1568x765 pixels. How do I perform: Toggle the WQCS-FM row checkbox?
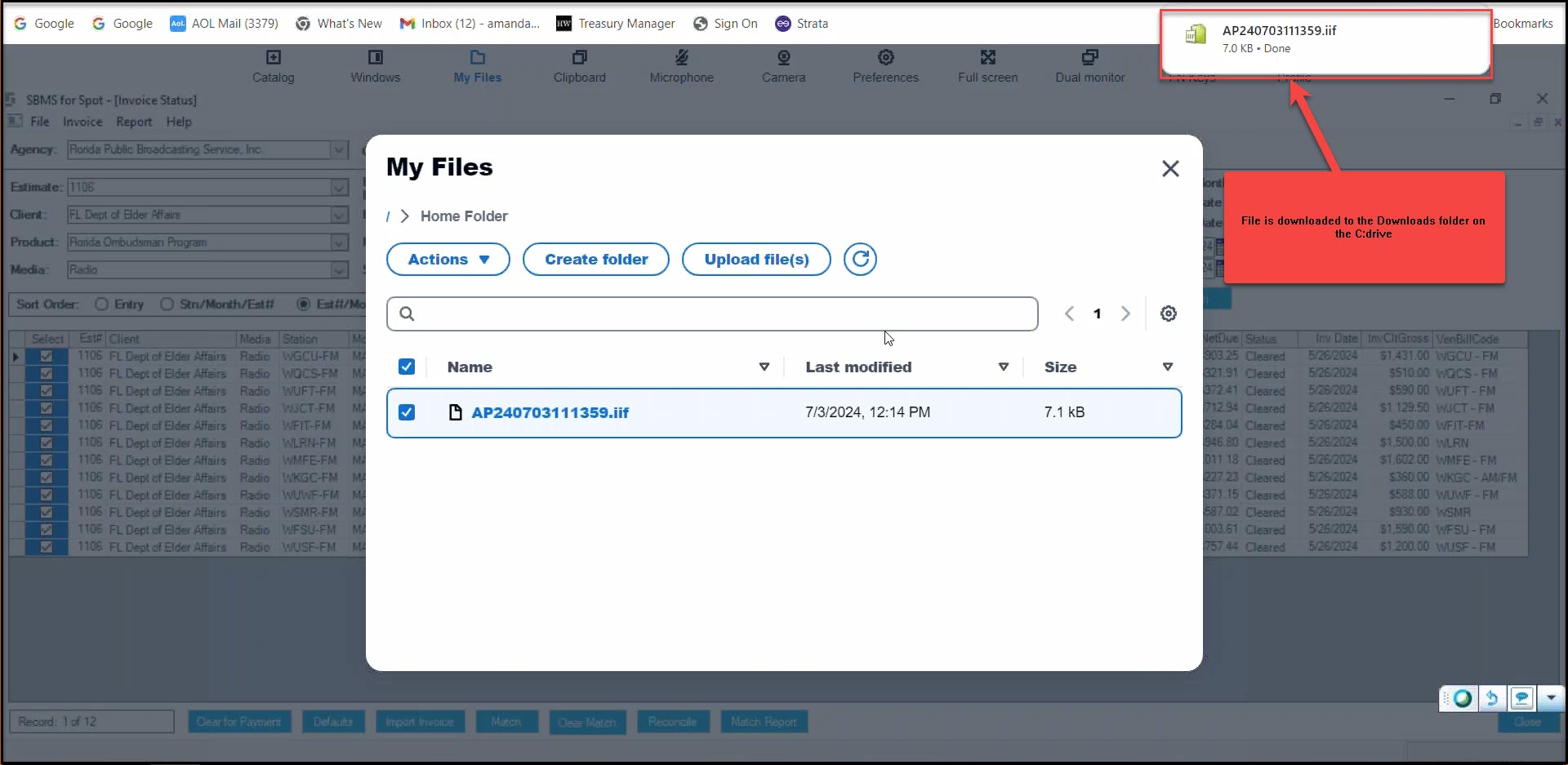click(x=47, y=373)
